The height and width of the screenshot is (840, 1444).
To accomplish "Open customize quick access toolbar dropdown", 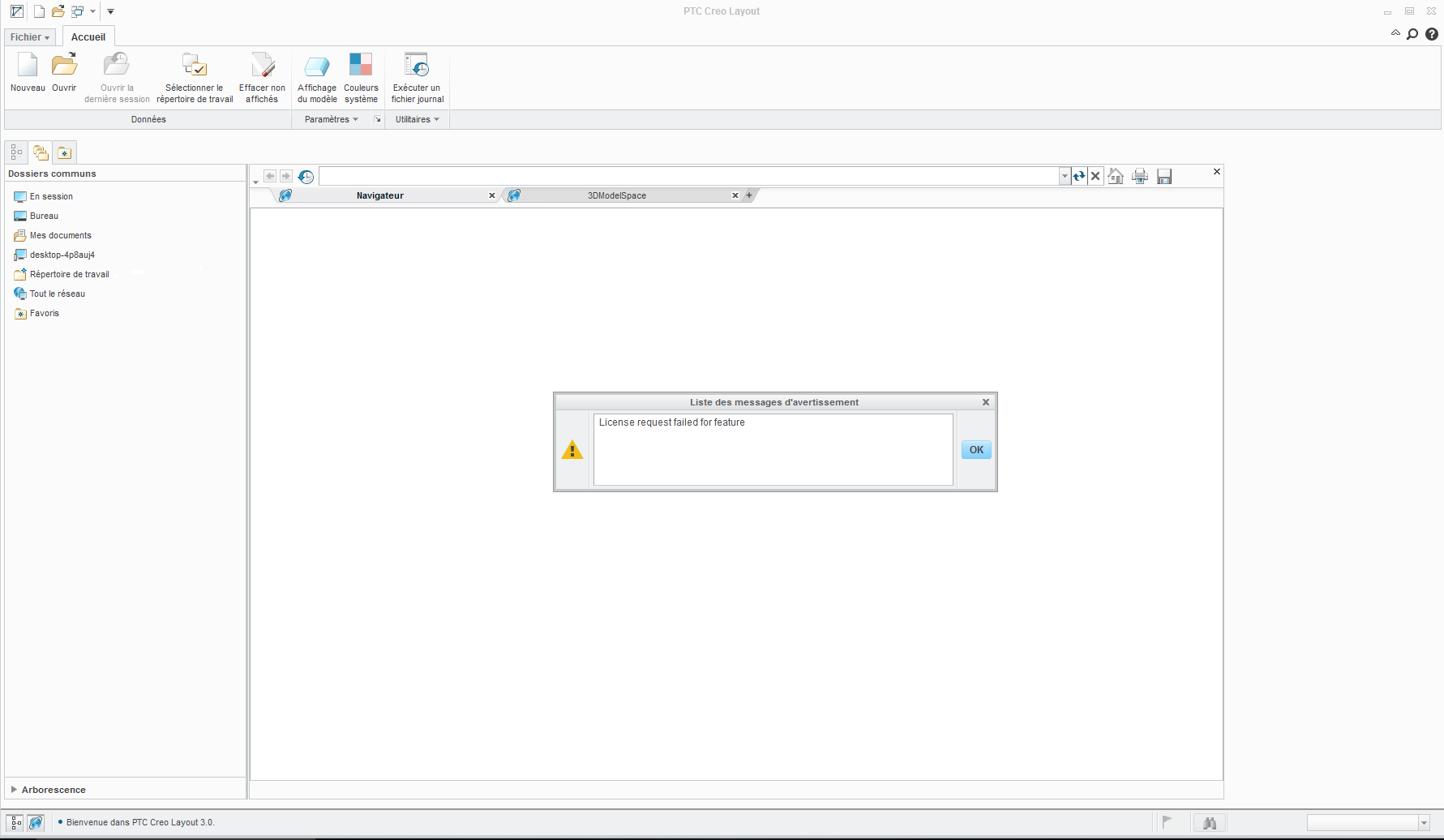I will [x=110, y=11].
